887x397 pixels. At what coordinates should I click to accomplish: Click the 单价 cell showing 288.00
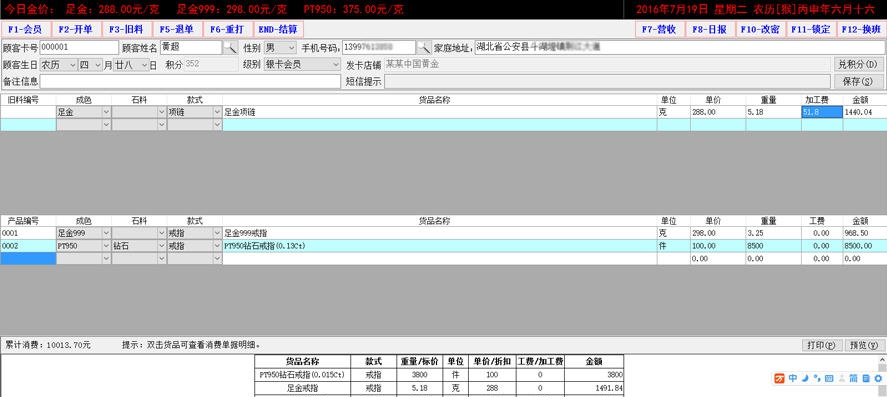[x=717, y=112]
